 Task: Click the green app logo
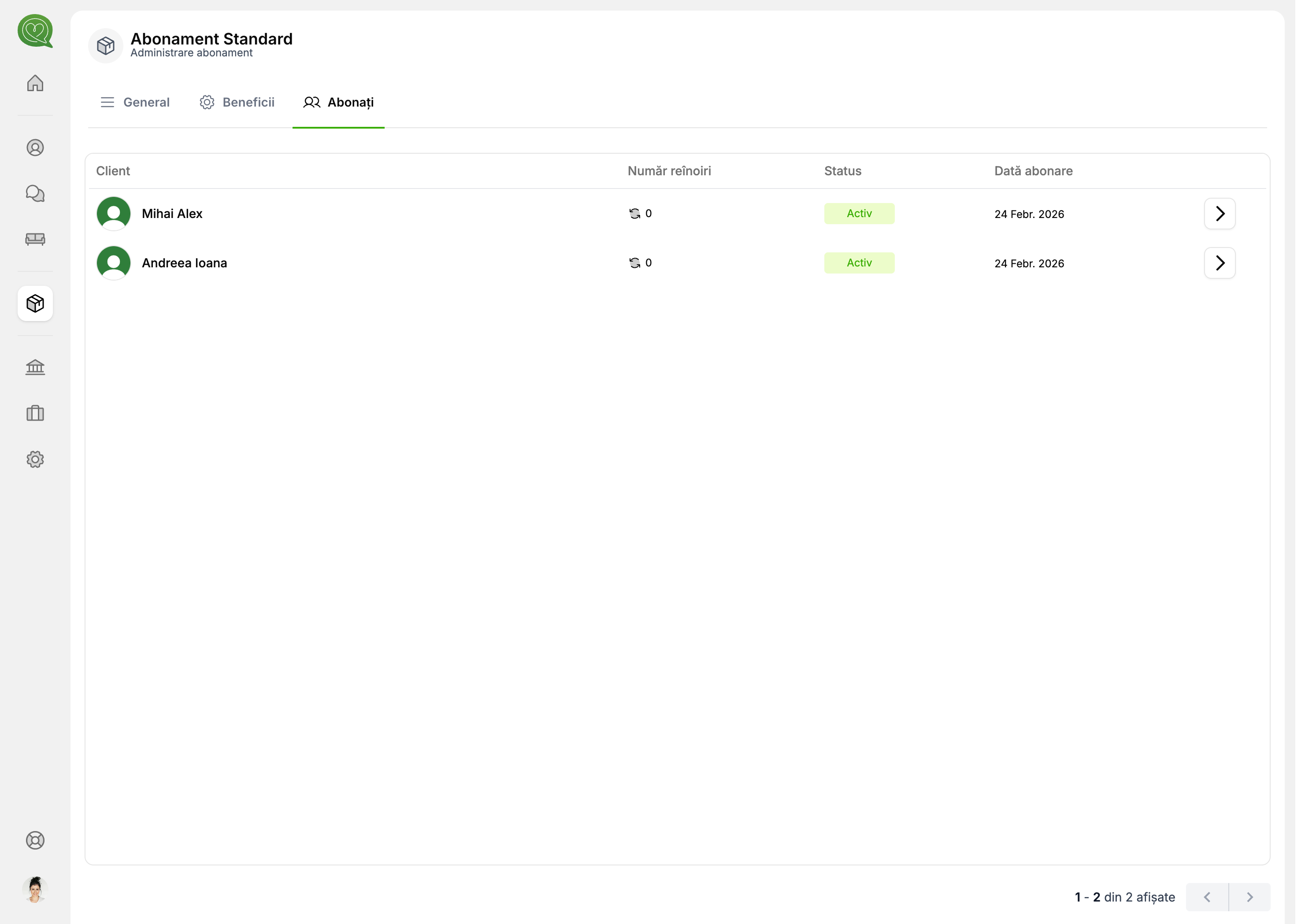pyautogui.click(x=35, y=31)
